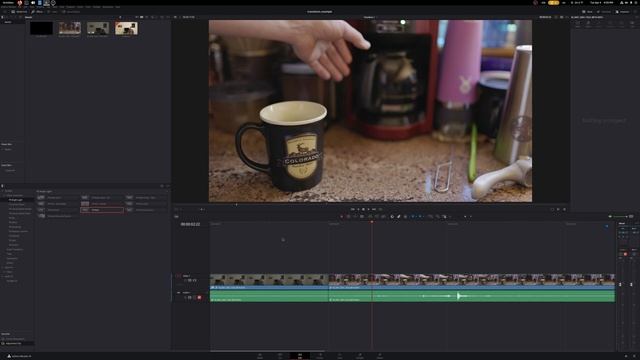Lock the Audio 1 track
Image resolution: width=640 pixels, height=360 pixels.
(x=185, y=297)
